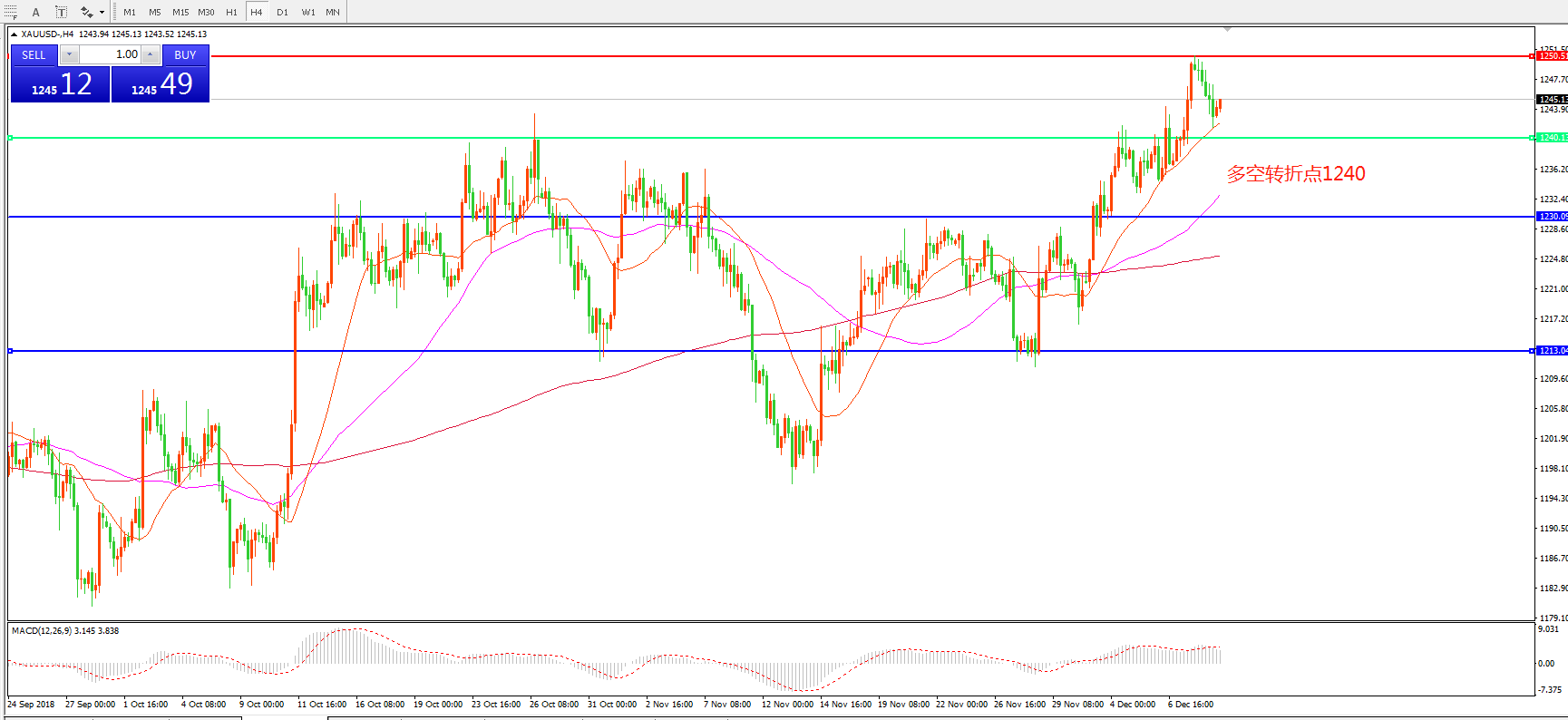Collapse one-click trading panel triangle

[14, 34]
